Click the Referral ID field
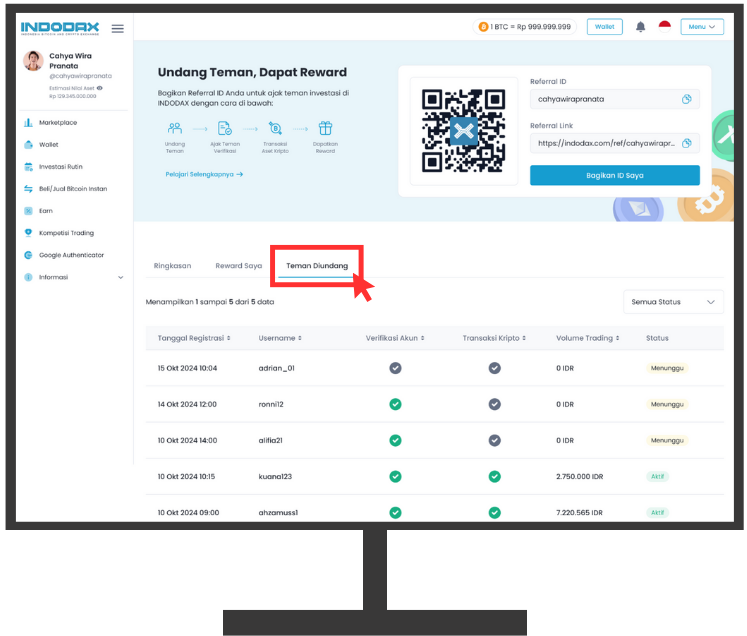This screenshot has height=636, width=747. [x=615, y=99]
